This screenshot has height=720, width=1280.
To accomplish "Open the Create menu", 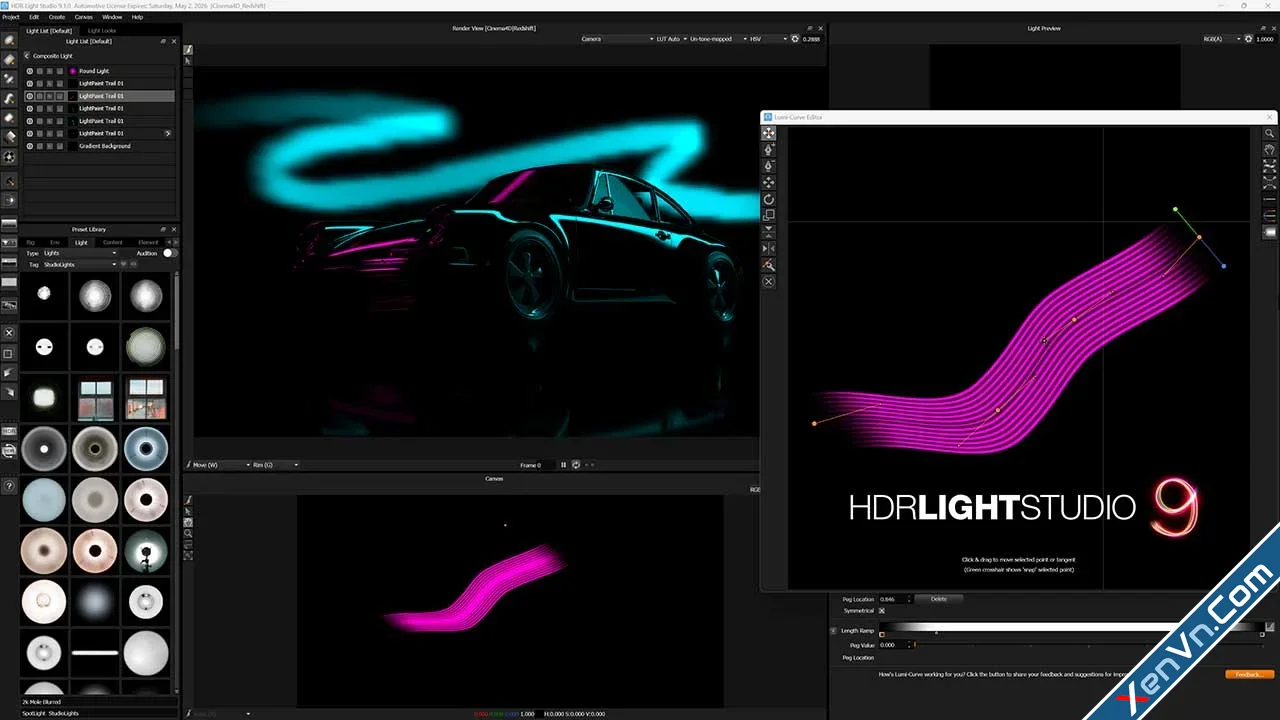I will coord(57,17).
